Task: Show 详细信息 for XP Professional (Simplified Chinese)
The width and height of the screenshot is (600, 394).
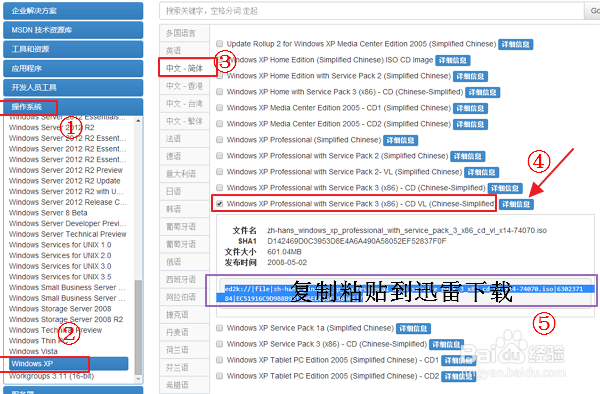Action: (x=400, y=140)
